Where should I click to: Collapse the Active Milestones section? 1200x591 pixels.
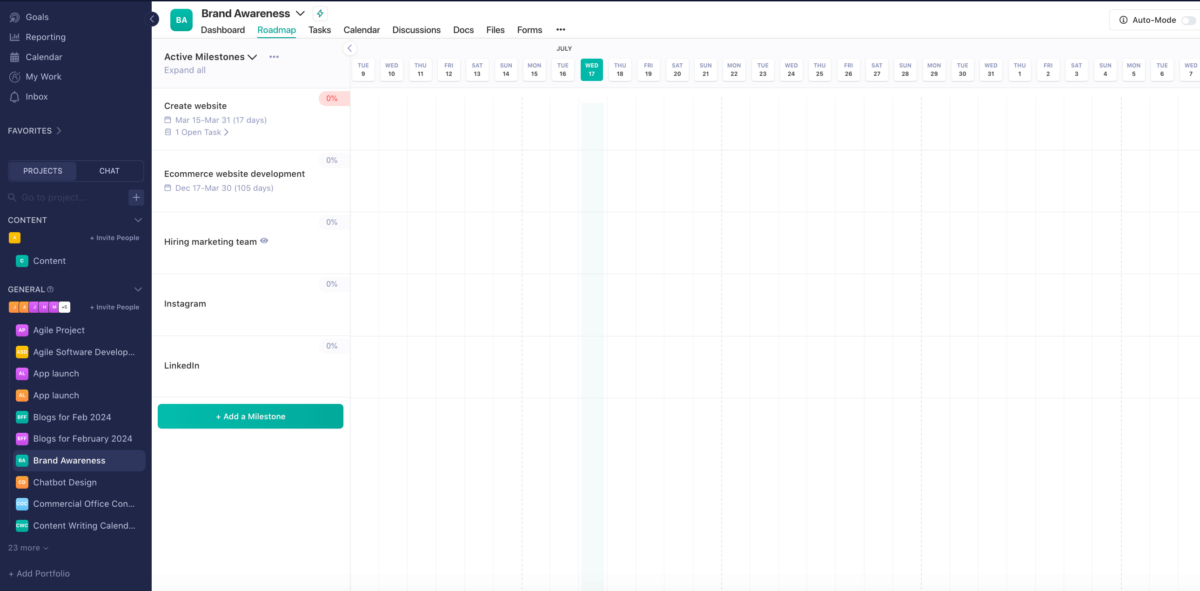point(254,57)
